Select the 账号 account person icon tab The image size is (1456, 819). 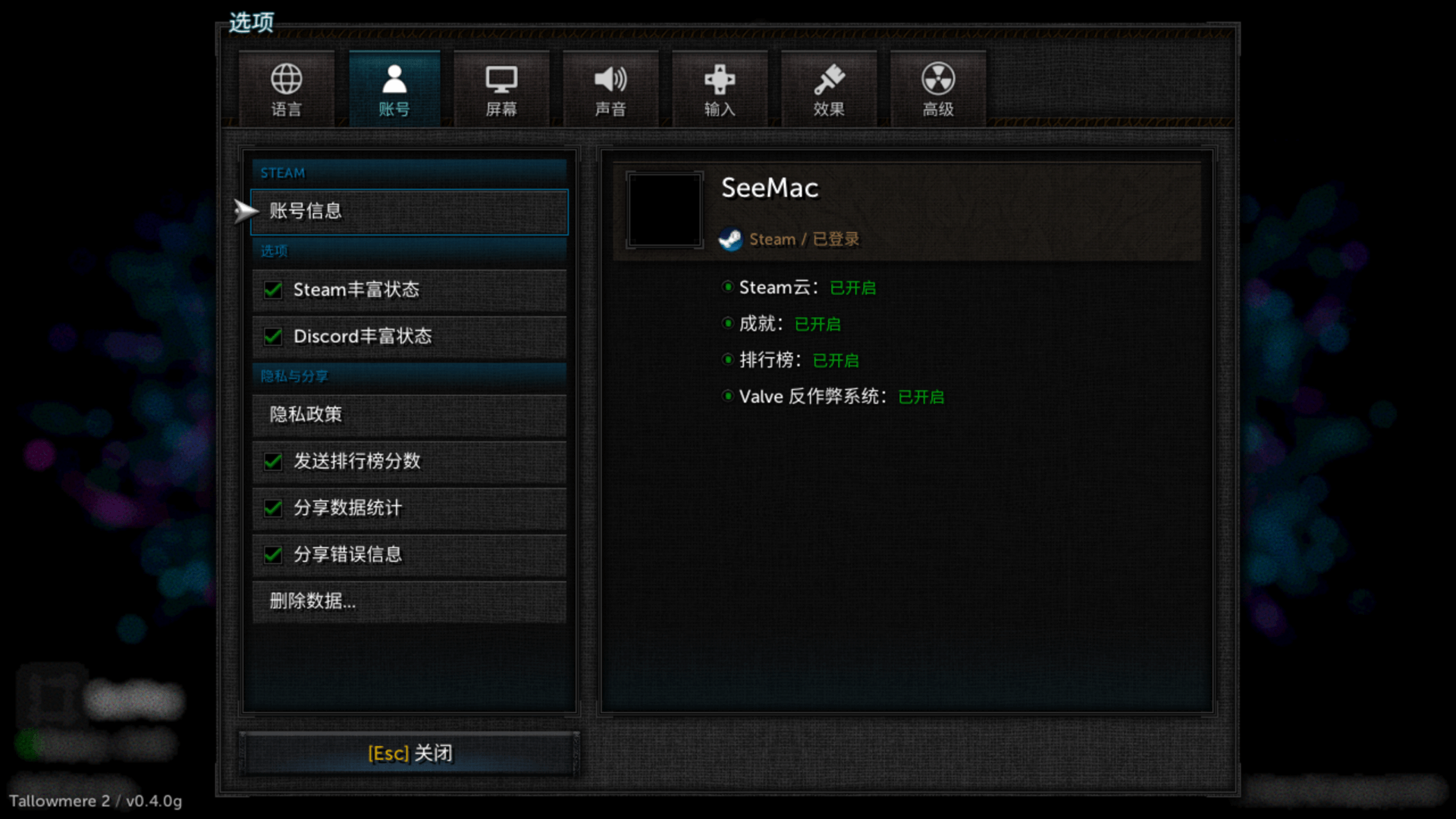click(394, 88)
